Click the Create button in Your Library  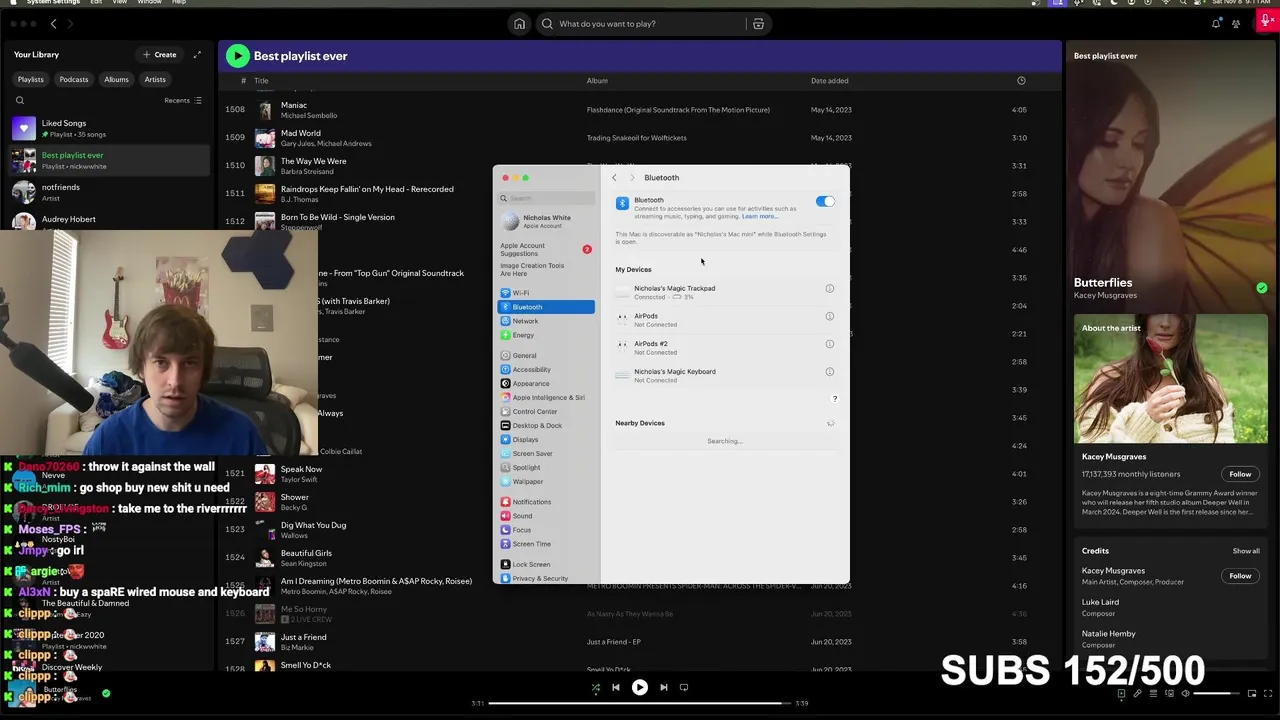(x=160, y=54)
